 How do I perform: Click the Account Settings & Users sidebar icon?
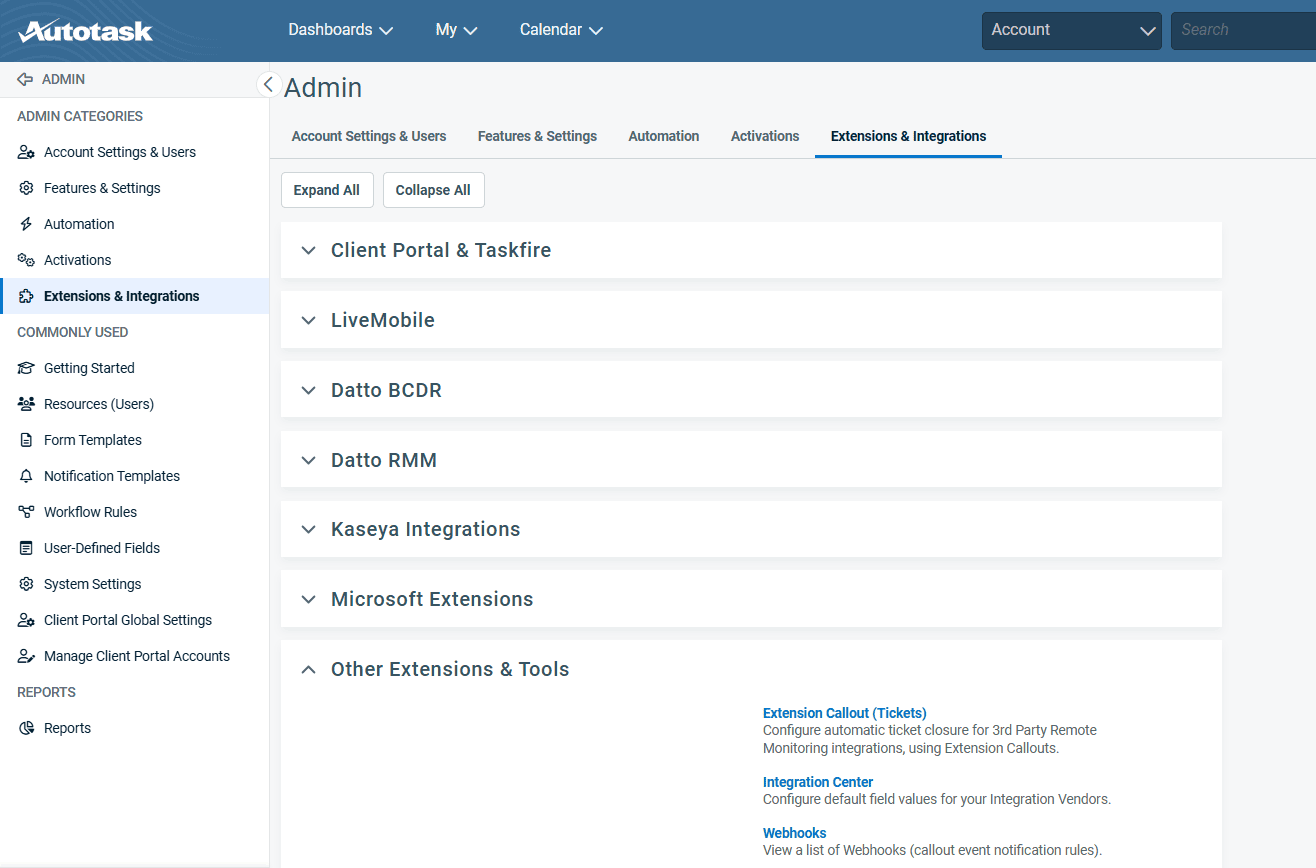click(26, 152)
